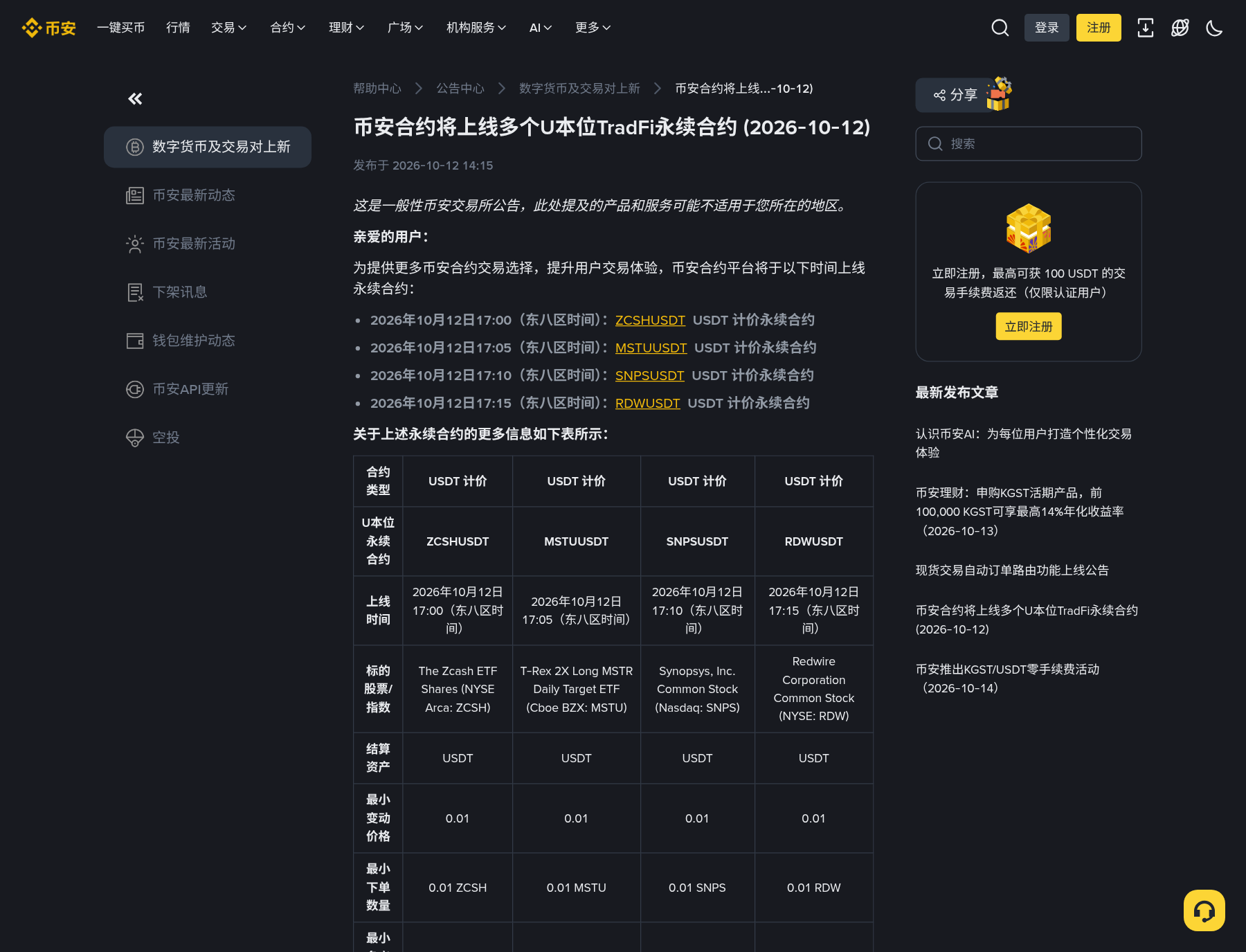
Task: Expand the 机构服务 dropdown menu
Action: tap(476, 28)
